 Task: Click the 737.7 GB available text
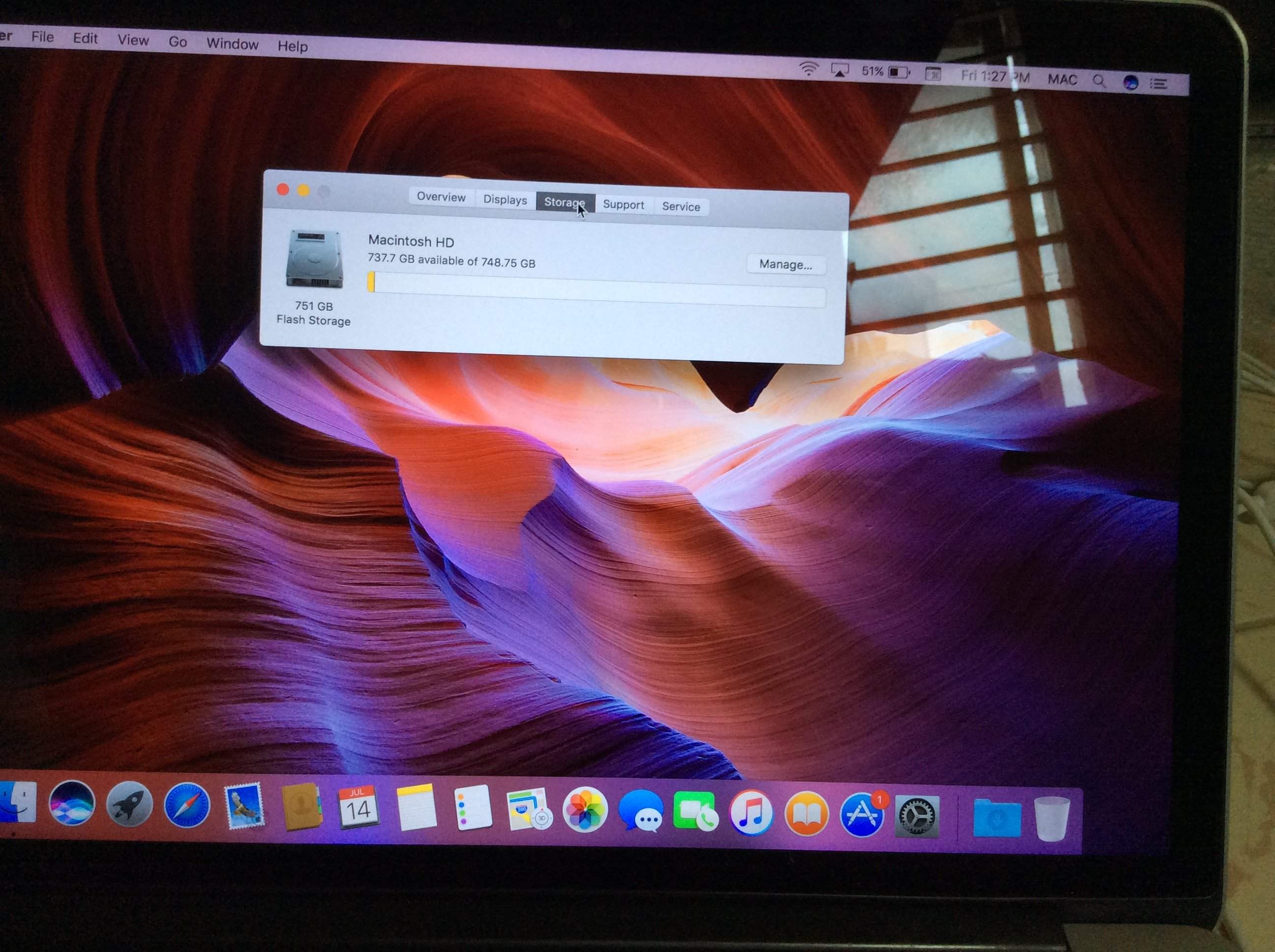click(x=452, y=261)
